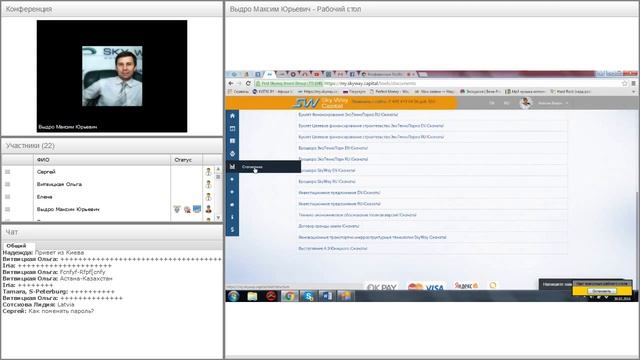Click the presenter webcam video thumbnail
640x360 pixels.
112,76
